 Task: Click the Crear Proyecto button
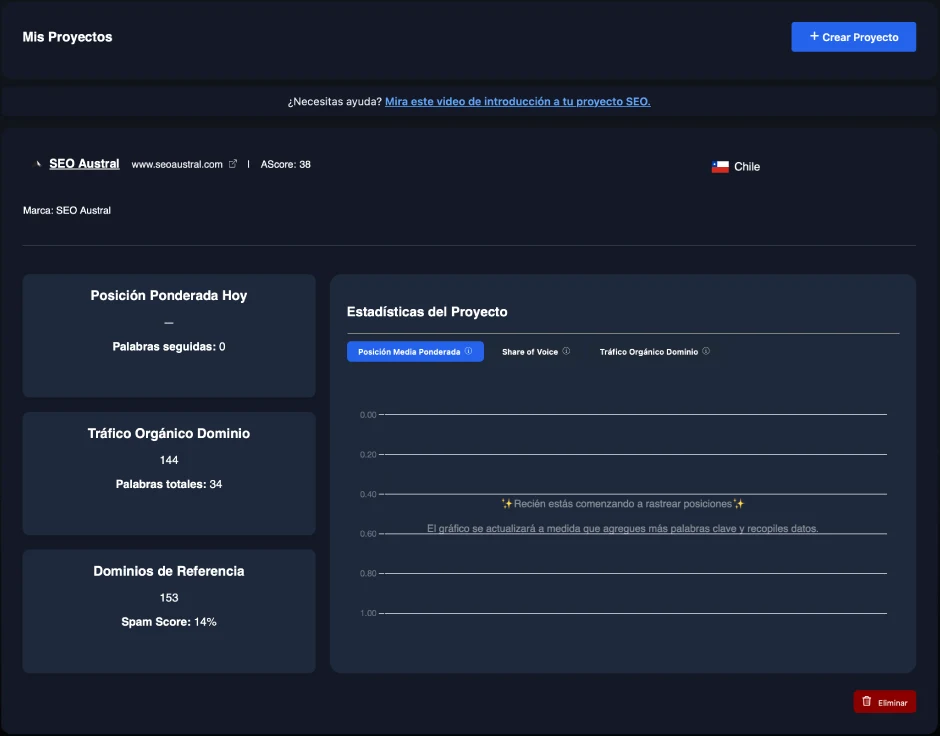click(x=853, y=37)
